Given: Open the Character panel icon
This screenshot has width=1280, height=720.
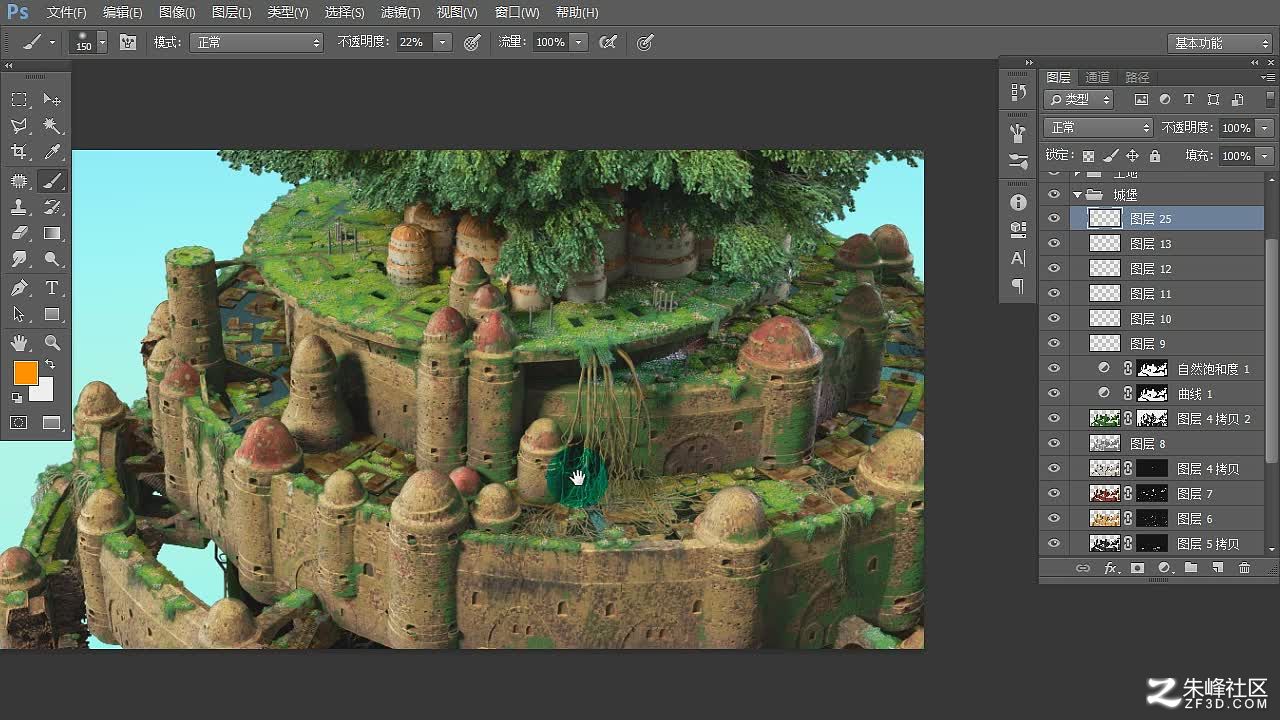Looking at the screenshot, I should coord(1018,258).
